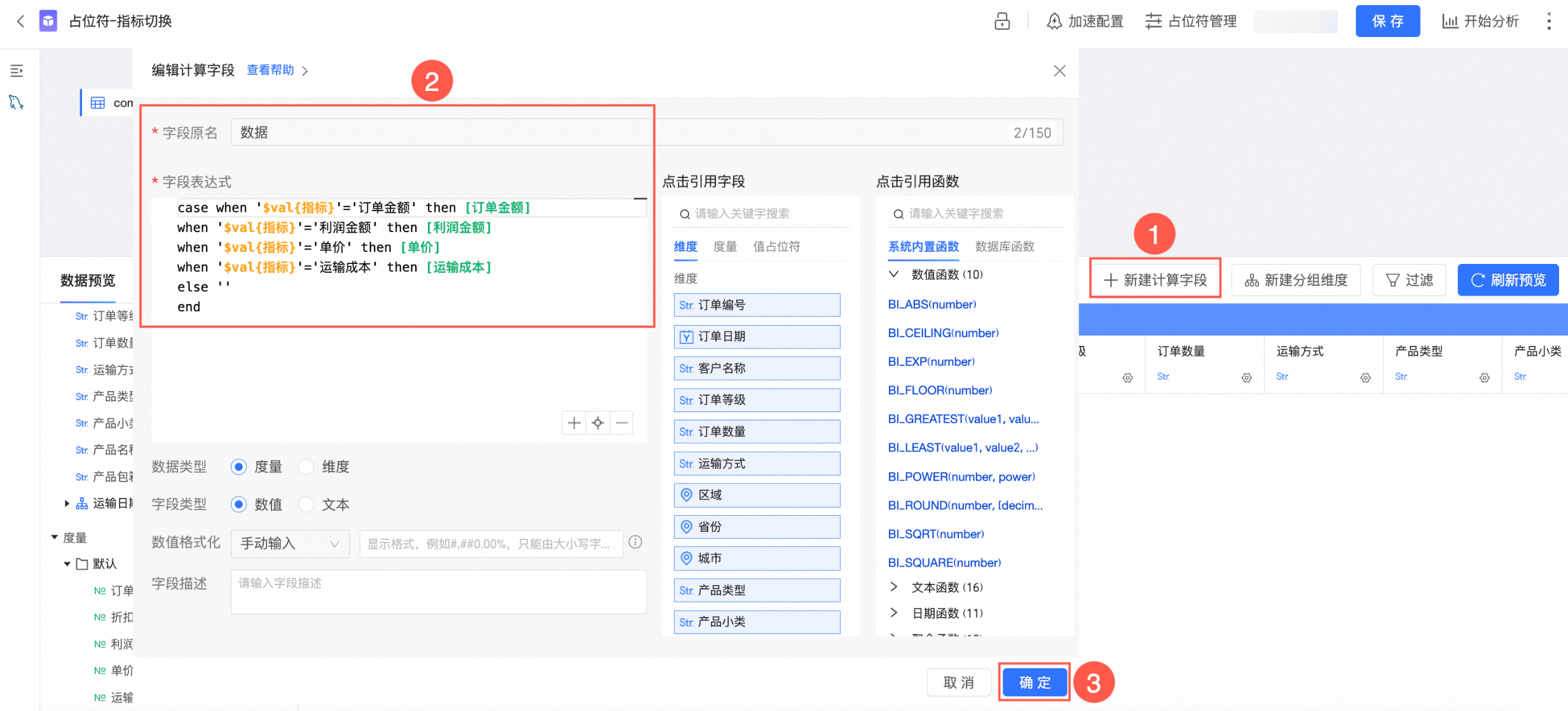The width and height of the screenshot is (1568, 711).
Task: Click location icon of 省份 field
Action: [686, 527]
